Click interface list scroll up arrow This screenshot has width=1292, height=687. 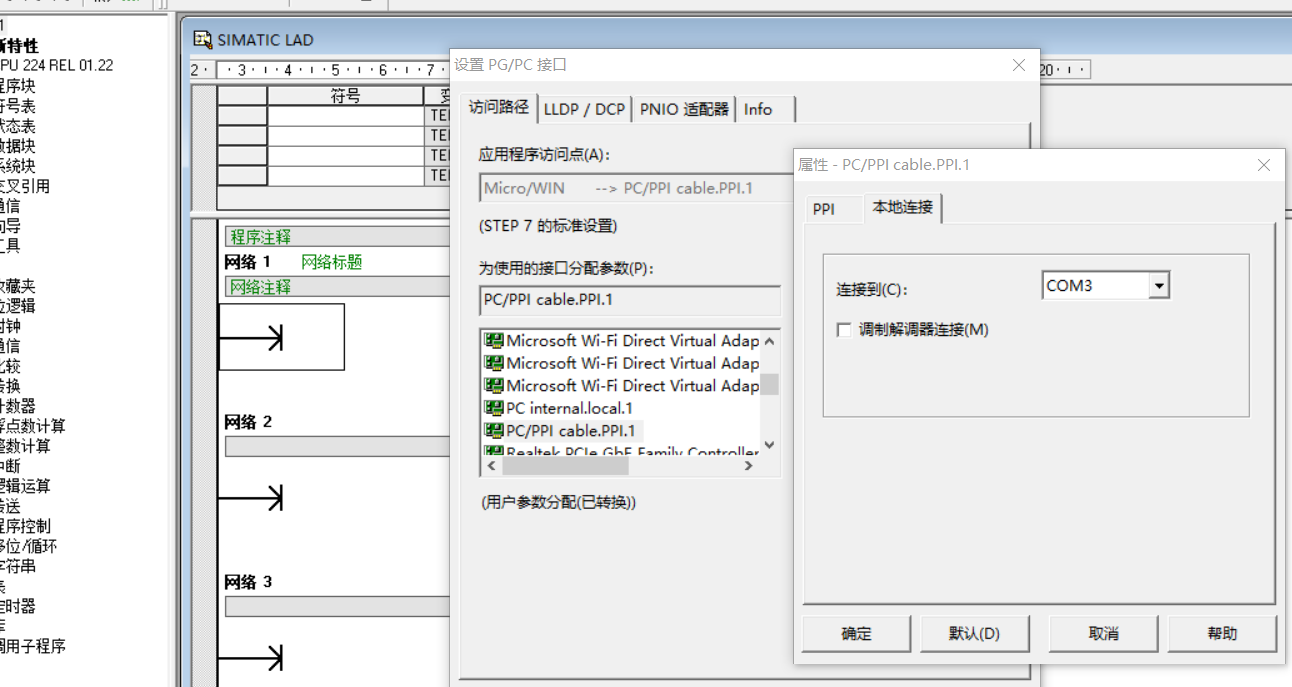click(x=769, y=341)
